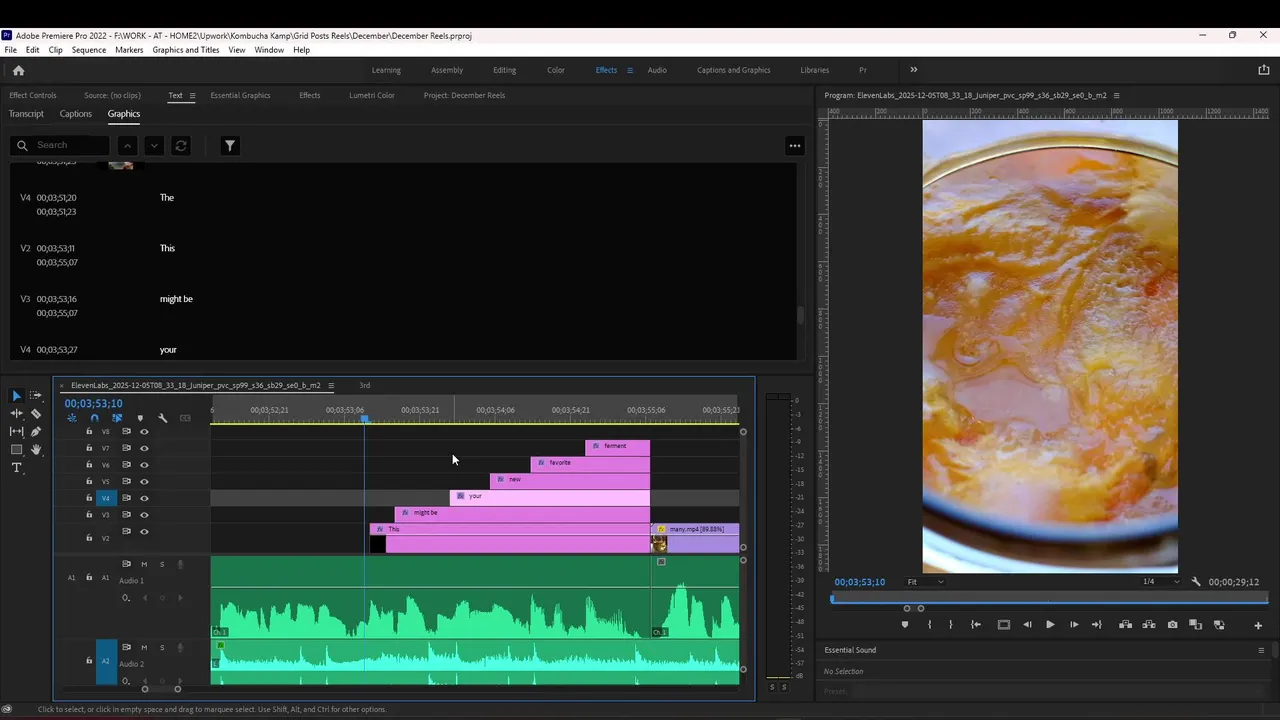Screen dimensions: 1280x720
Task: Solo audio track A1
Action: point(162,564)
